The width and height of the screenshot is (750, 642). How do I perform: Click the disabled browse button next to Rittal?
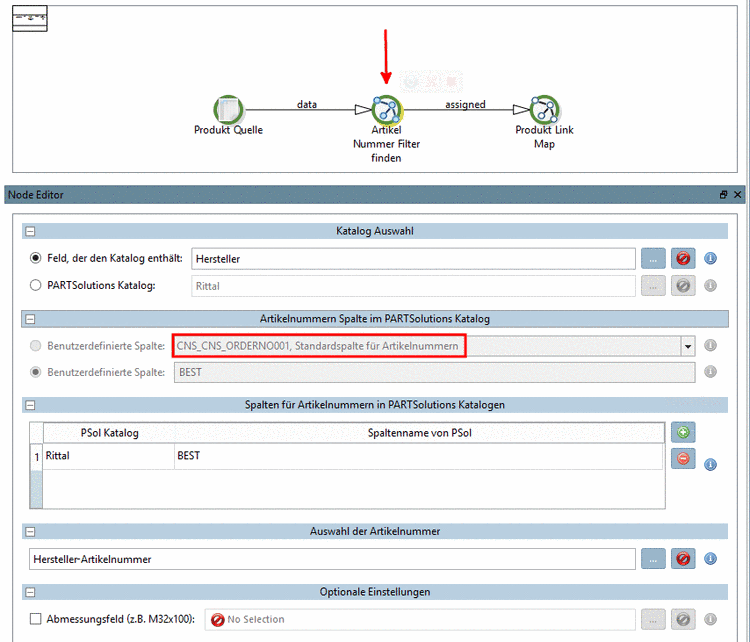(x=653, y=286)
